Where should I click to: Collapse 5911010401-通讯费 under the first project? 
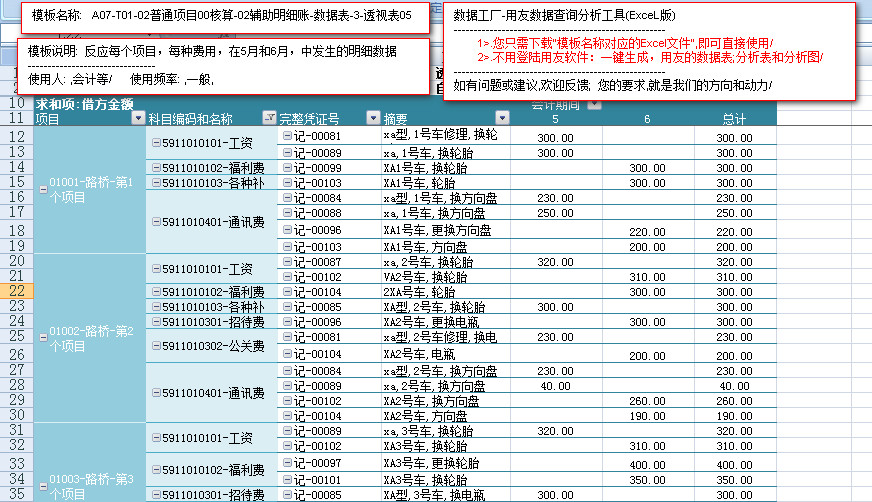coord(156,222)
